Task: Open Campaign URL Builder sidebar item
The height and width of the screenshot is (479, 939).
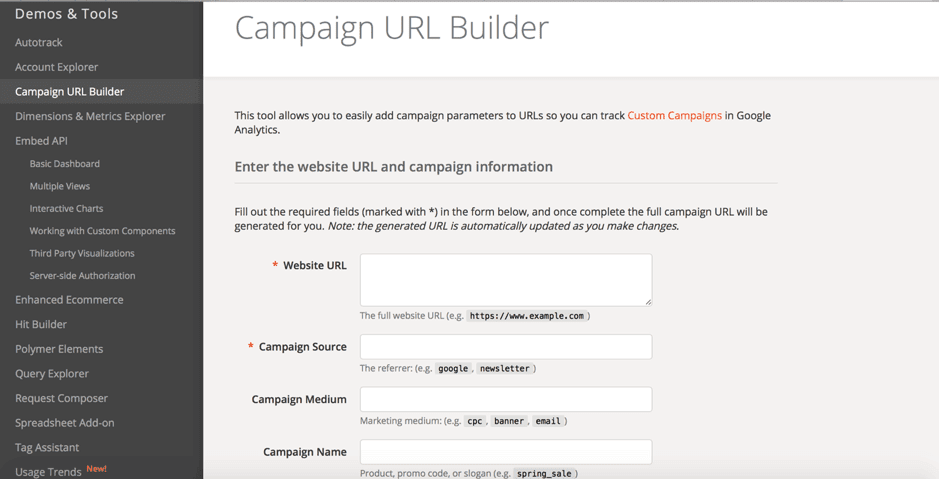Action: point(70,91)
